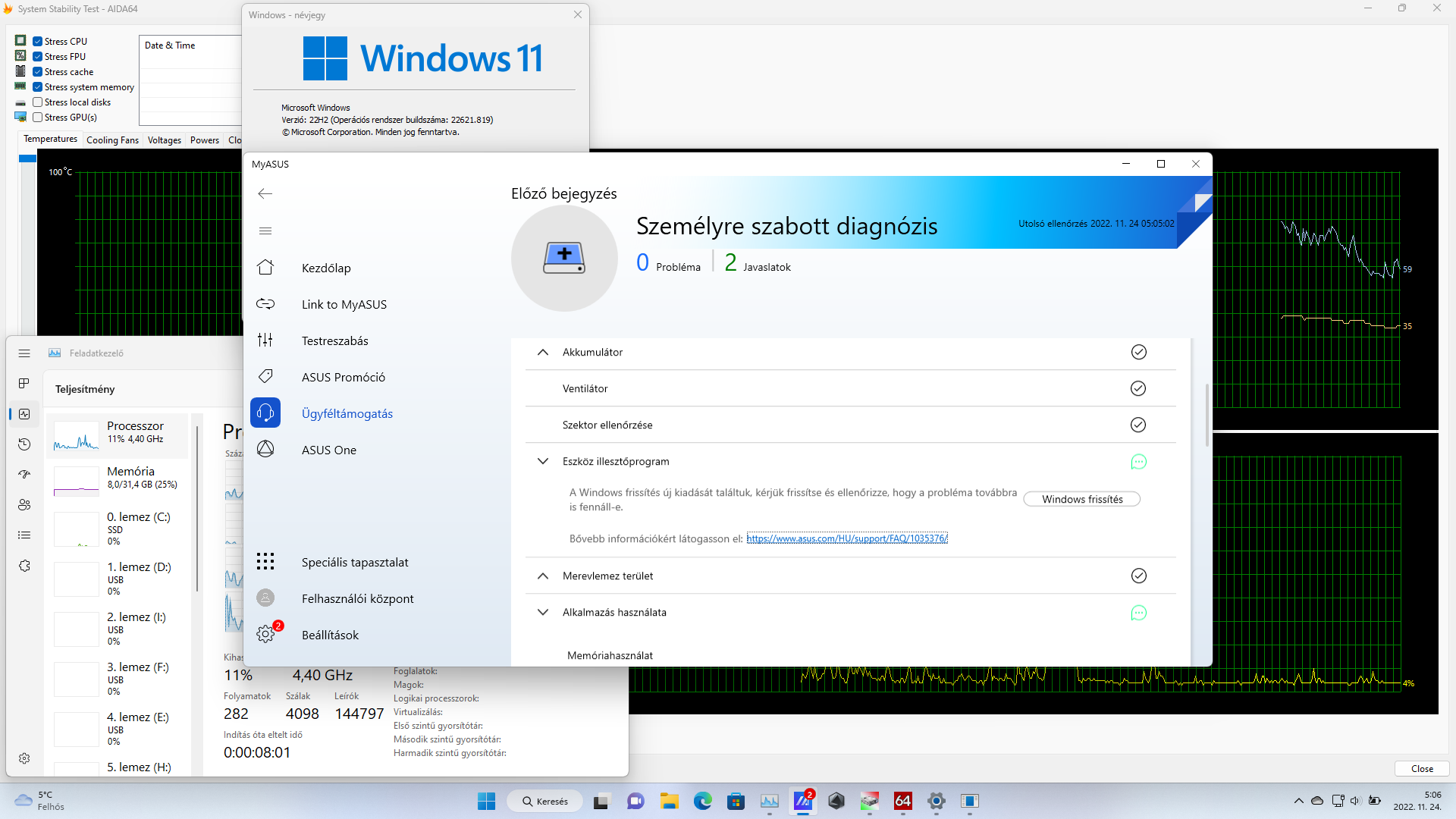Click the Windows frissítés button
This screenshot has width=1456, height=819.
coord(1082,499)
